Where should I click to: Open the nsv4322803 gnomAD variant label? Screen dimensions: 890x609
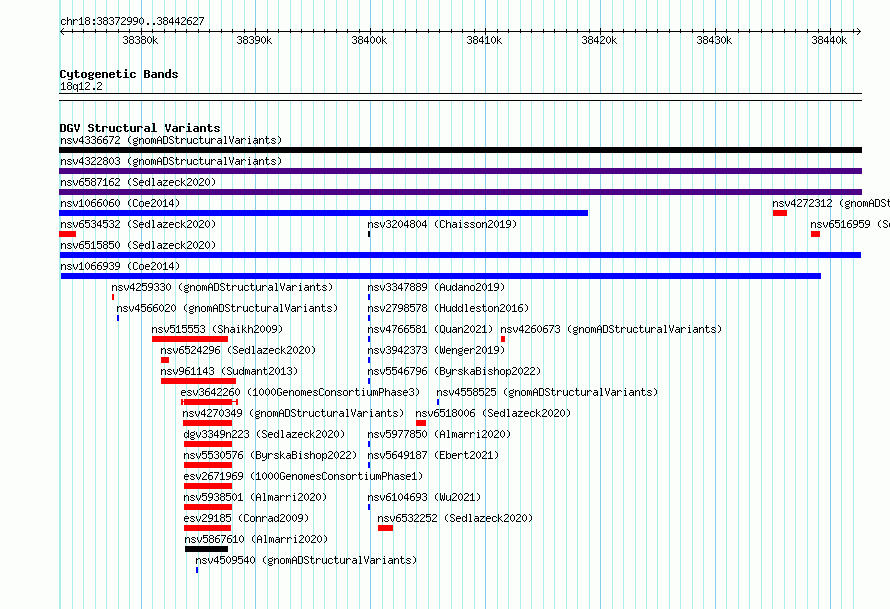point(171,161)
